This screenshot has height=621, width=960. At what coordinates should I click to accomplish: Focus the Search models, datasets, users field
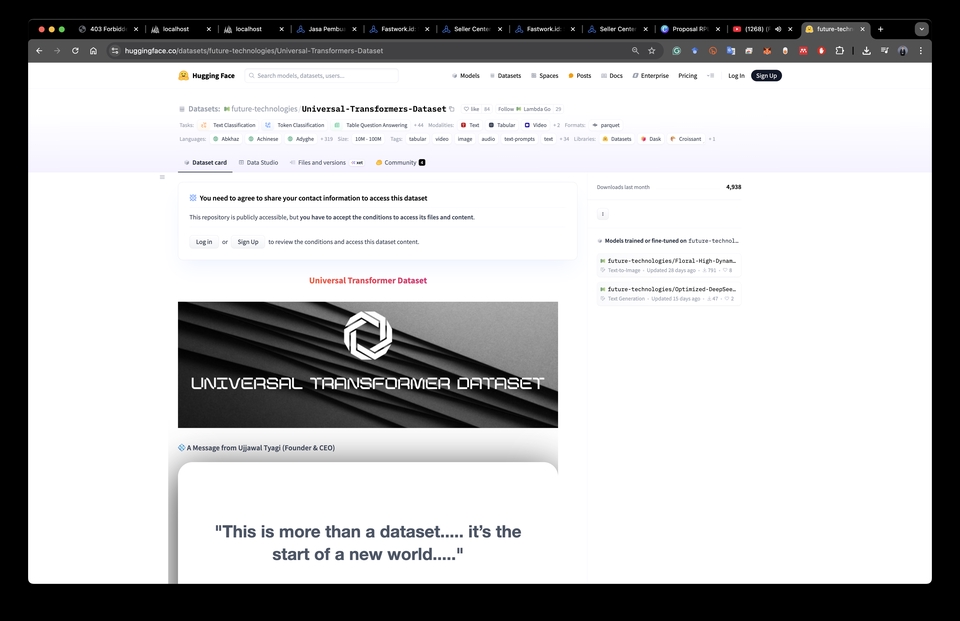322,75
